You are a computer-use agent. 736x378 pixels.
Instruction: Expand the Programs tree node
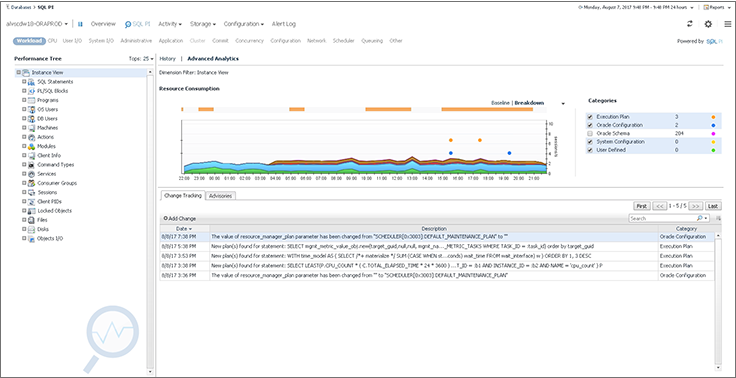pos(24,100)
